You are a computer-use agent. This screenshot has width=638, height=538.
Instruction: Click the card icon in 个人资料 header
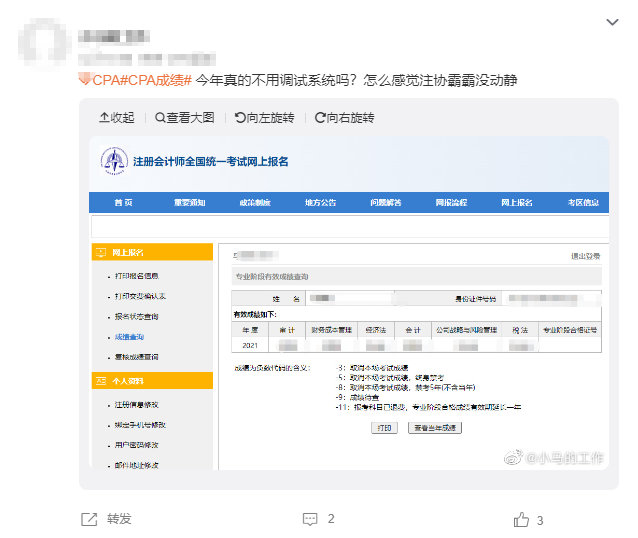tap(101, 381)
